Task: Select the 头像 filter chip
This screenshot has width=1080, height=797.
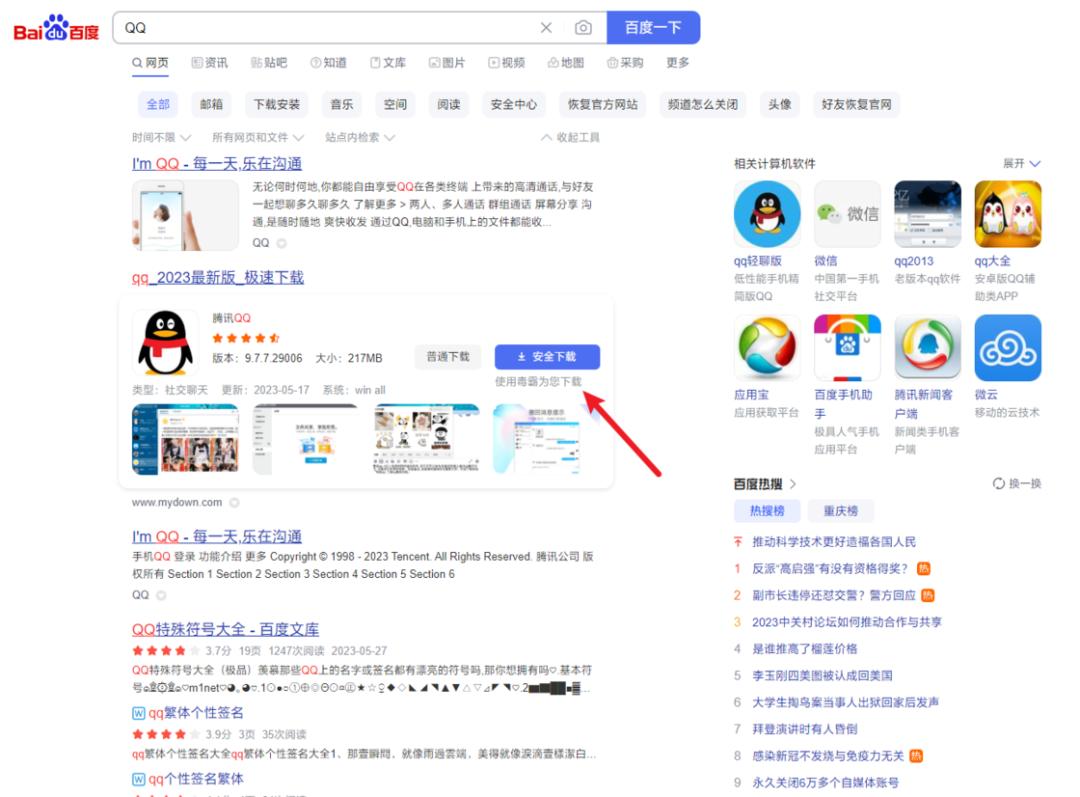Action: tap(780, 105)
